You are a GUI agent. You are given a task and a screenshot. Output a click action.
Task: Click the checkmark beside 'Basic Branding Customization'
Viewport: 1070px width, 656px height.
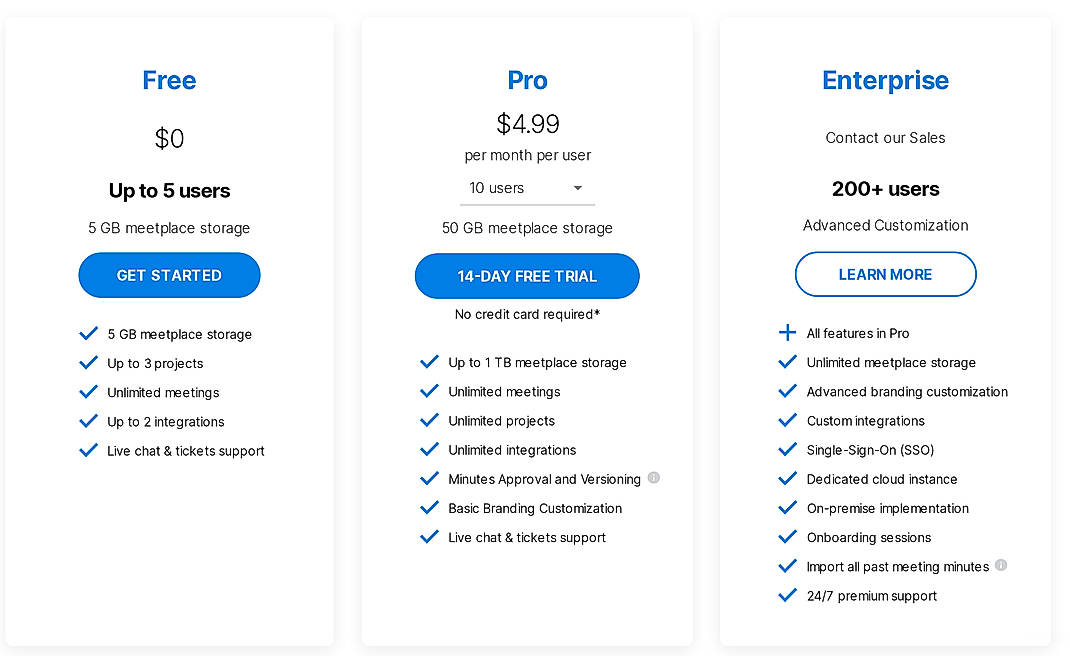click(430, 508)
